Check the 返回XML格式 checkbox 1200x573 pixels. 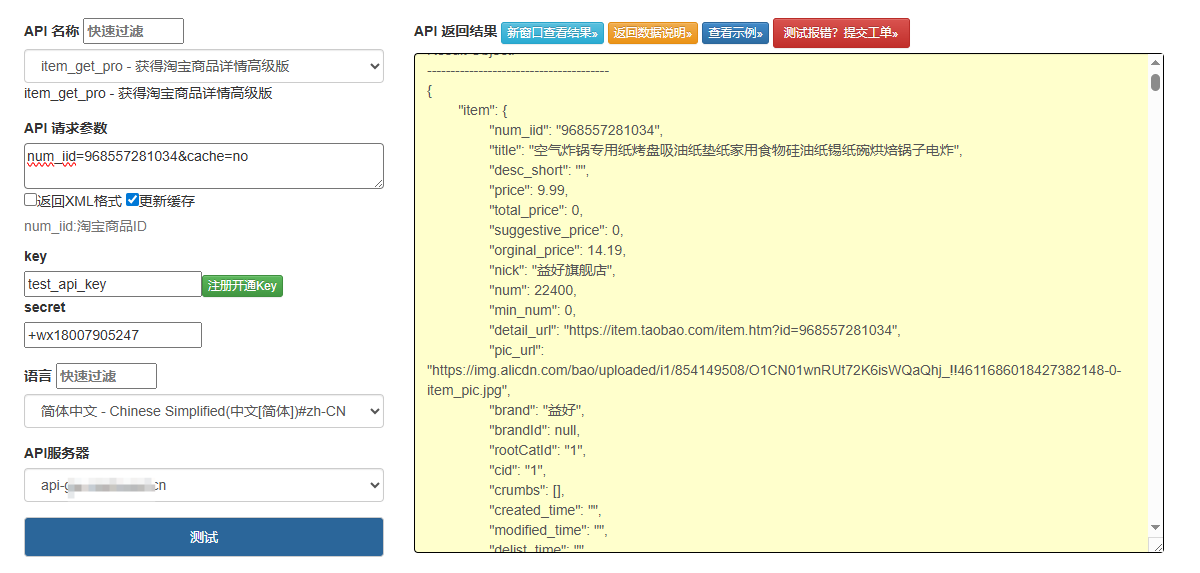pyautogui.click(x=30, y=200)
